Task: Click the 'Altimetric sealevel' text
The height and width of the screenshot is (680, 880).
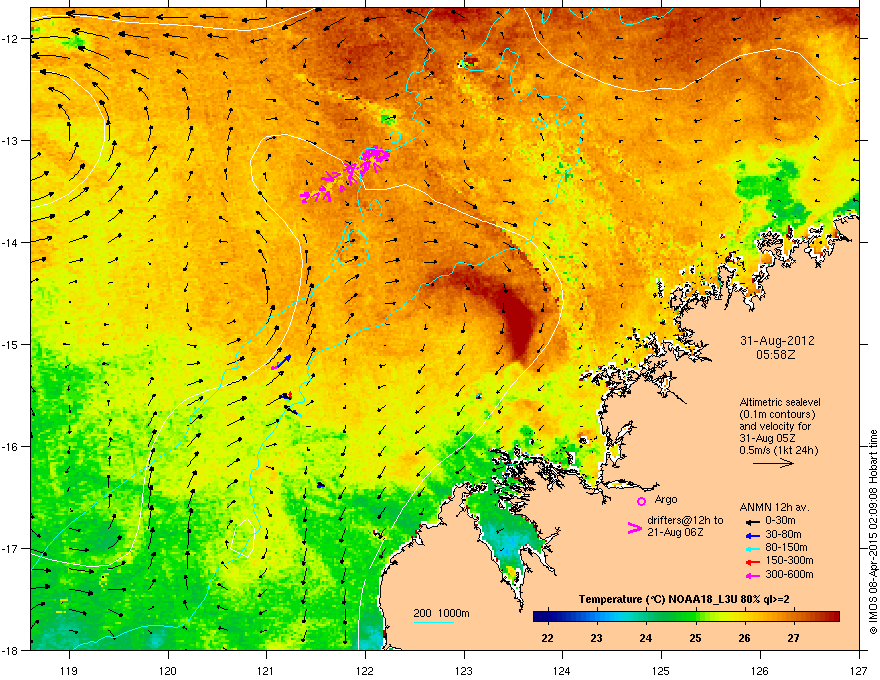Action: pos(780,402)
